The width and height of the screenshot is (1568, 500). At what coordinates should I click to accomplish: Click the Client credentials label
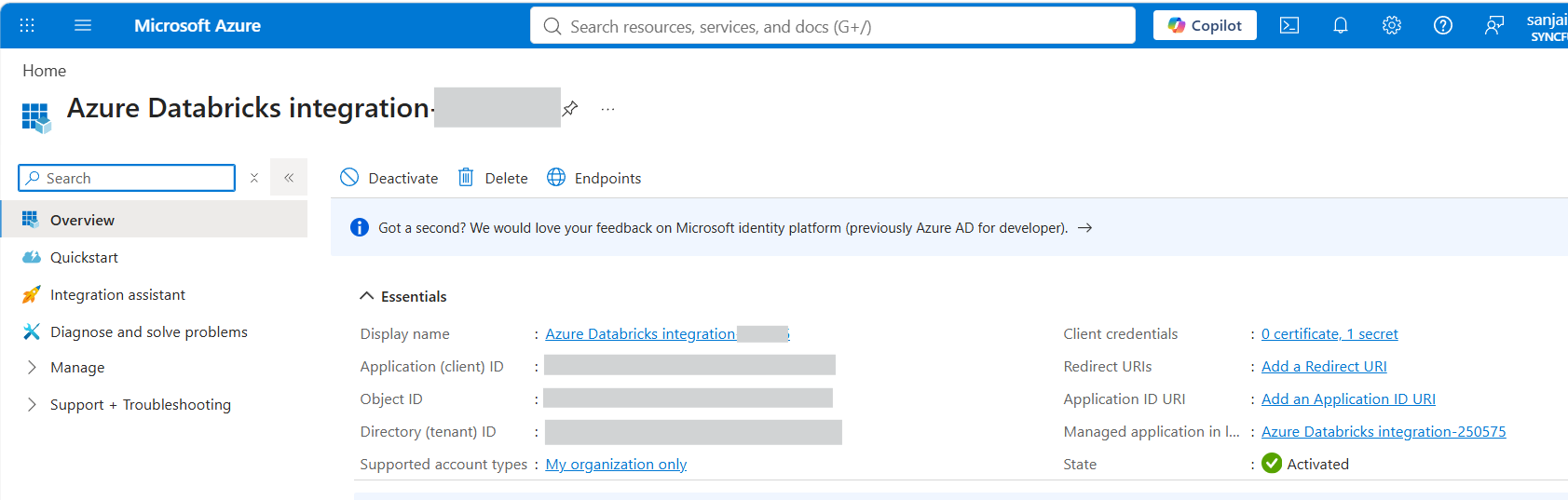point(1121,333)
